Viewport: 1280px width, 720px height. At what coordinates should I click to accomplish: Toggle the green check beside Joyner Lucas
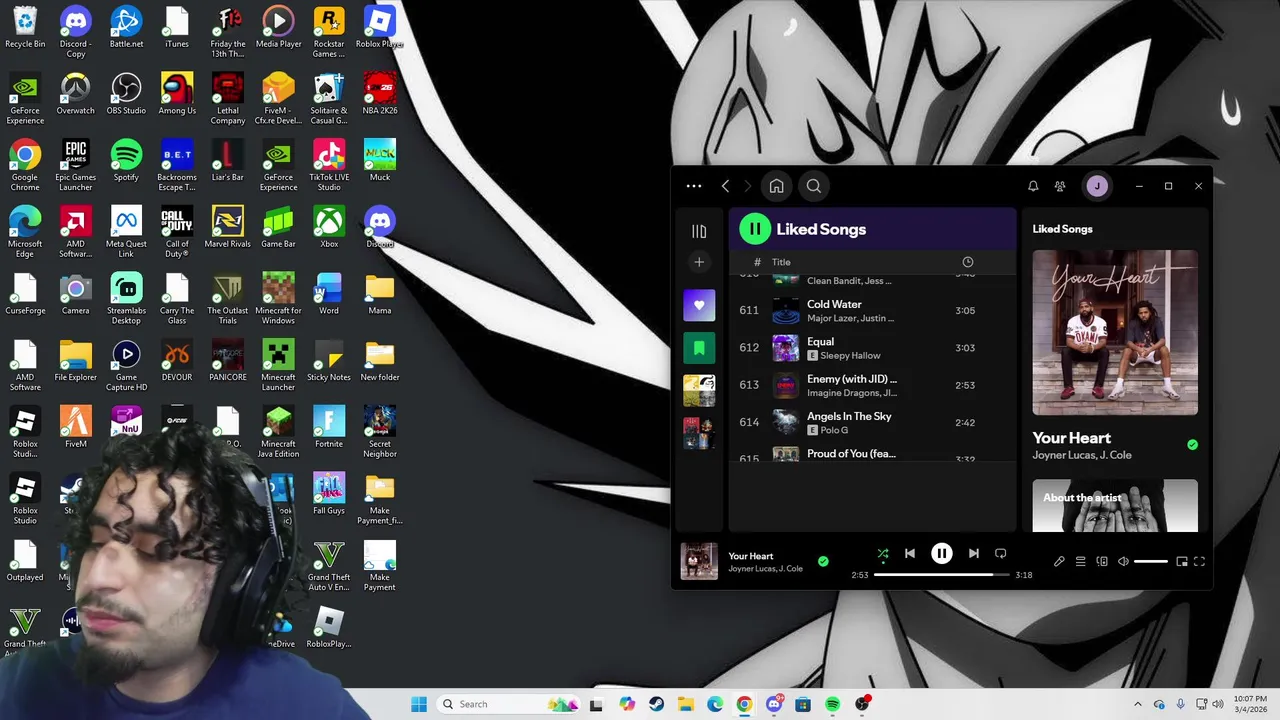1192,445
